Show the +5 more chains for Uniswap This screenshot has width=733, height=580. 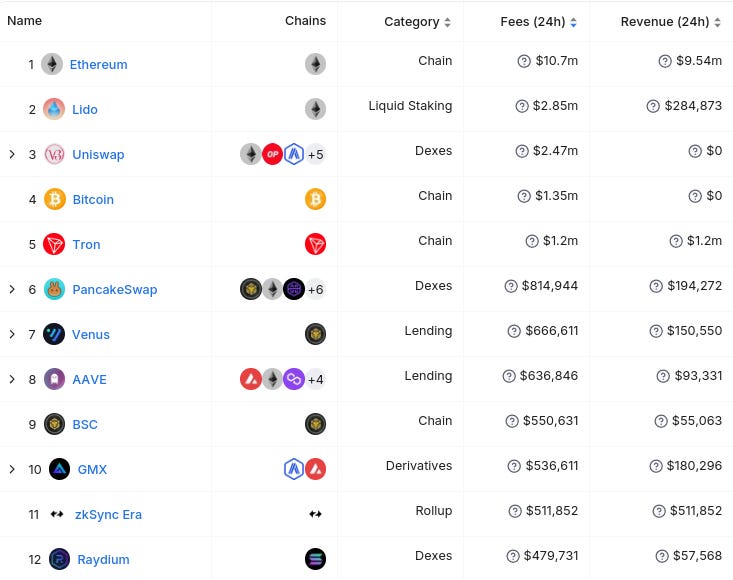coord(316,154)
